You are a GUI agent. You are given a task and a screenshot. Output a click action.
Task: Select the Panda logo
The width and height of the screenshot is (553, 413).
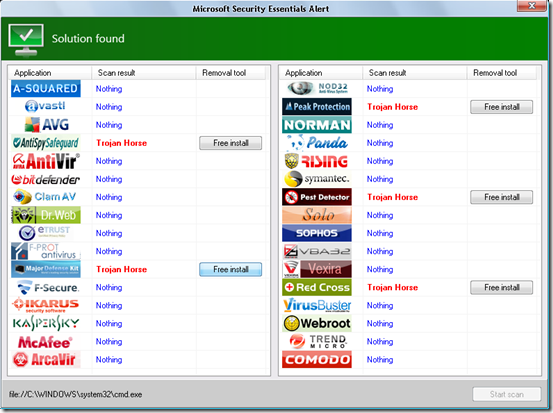[317, 143]
